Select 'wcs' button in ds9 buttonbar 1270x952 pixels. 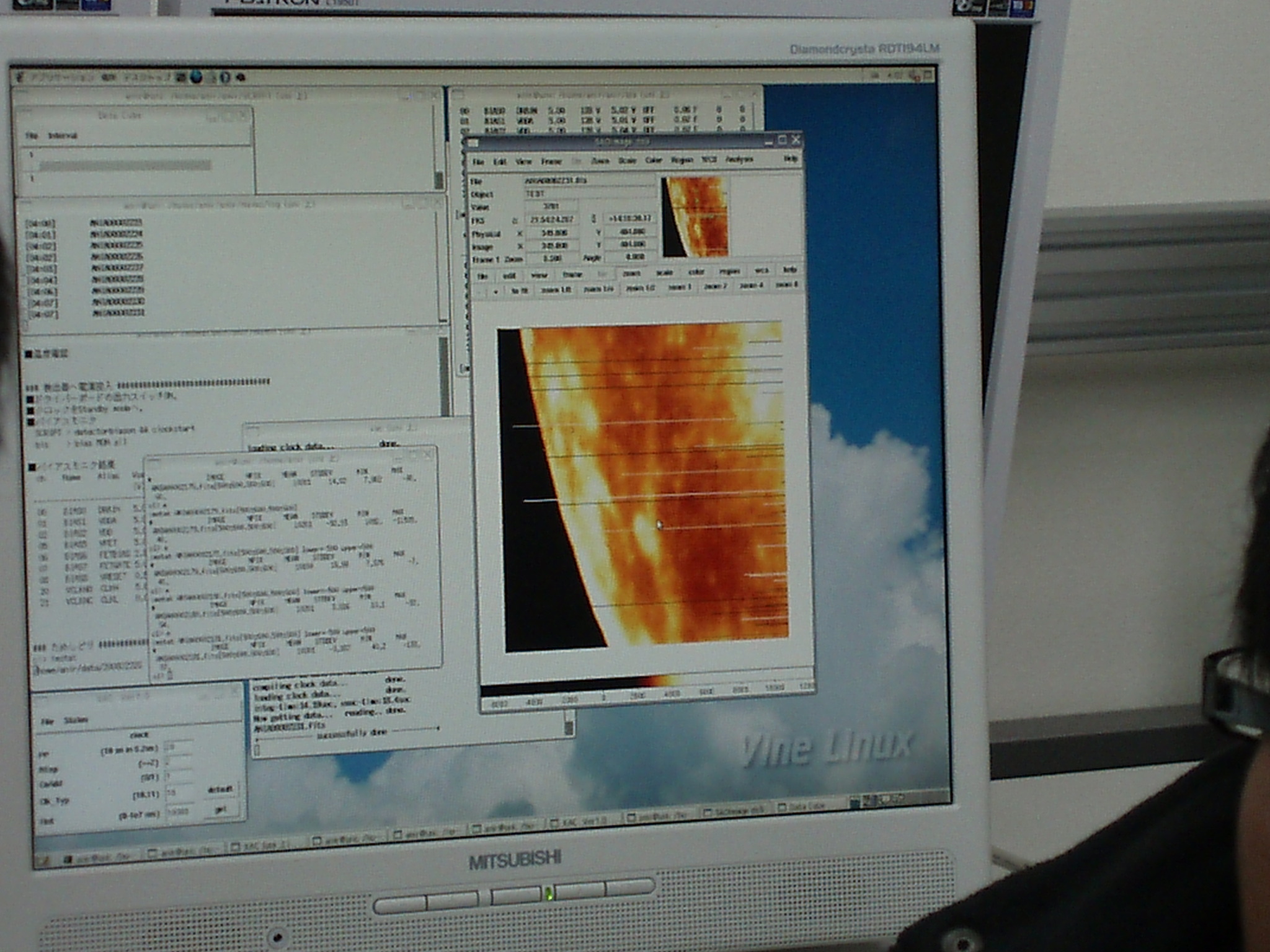tap(761, 270)
